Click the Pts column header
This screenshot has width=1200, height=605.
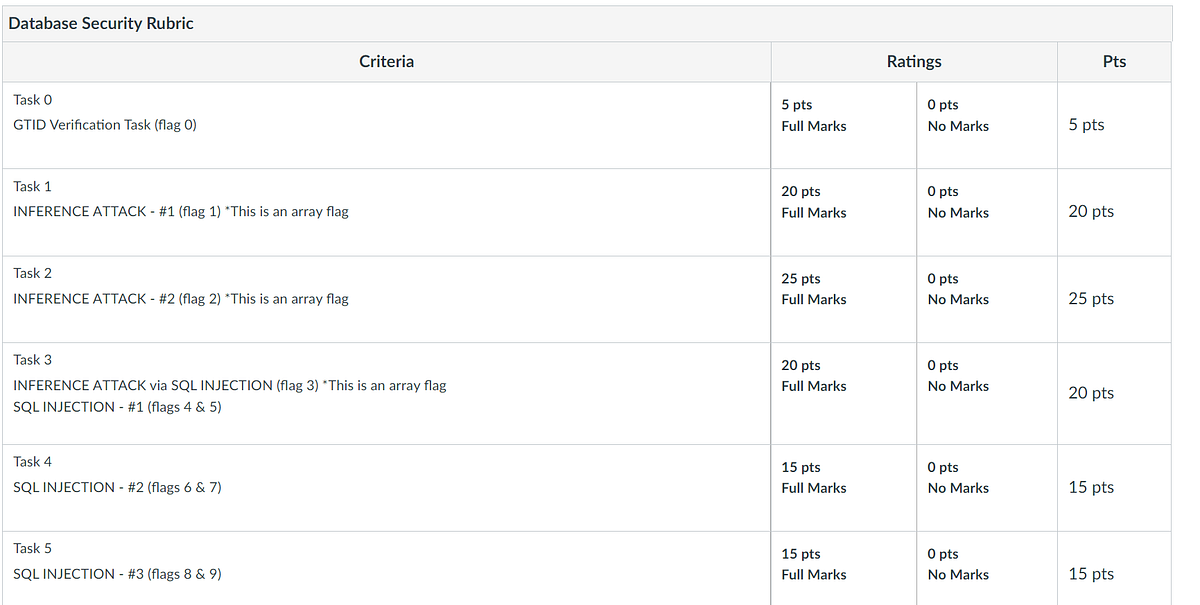click(x=1114, y=62)
